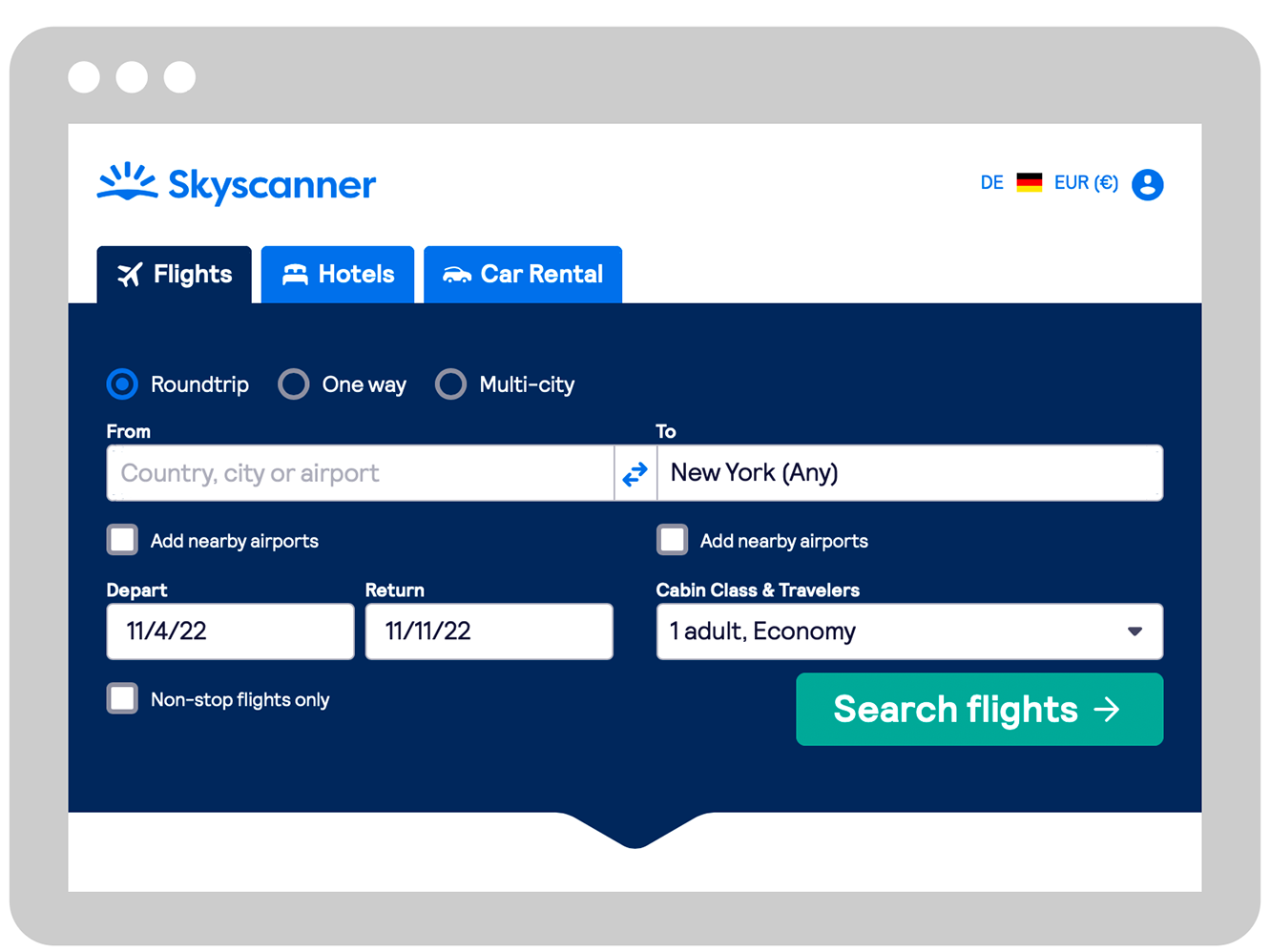Check Add nearby airports for New York
The width and height of the screenshot is (1270, 952).
click(x=673, y=539)
